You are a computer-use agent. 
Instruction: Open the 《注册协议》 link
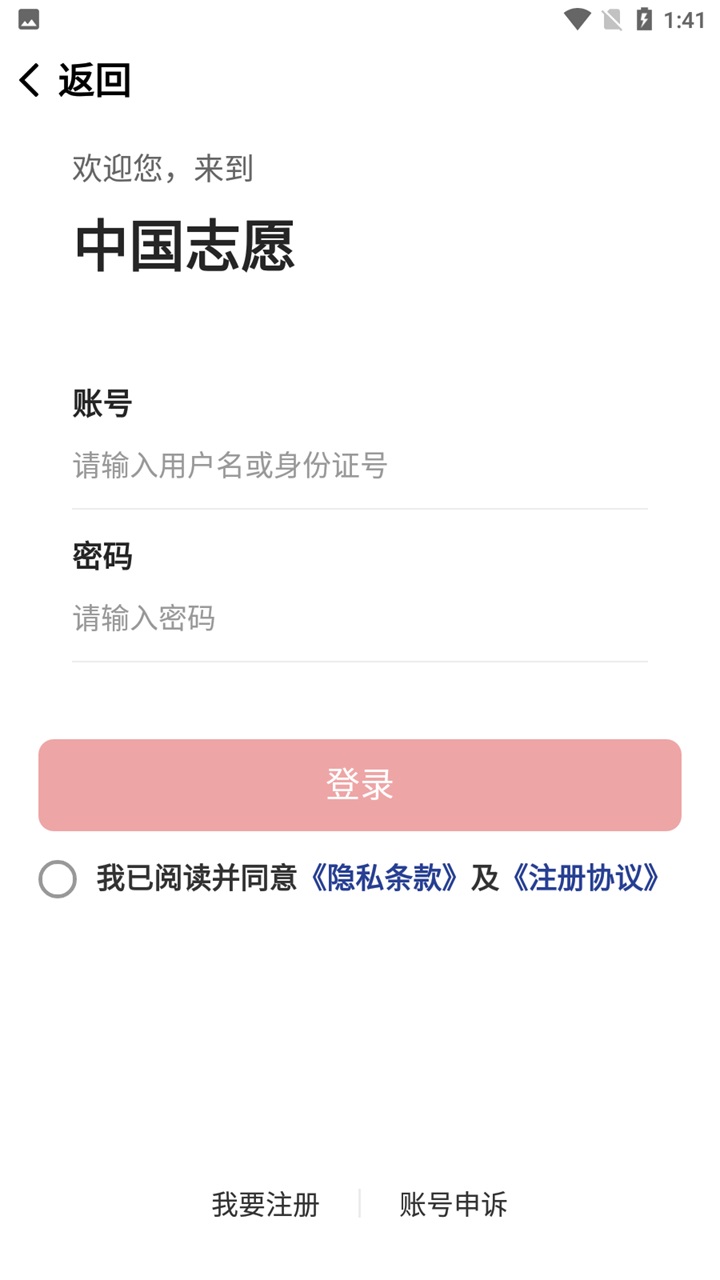click(586, 878)
